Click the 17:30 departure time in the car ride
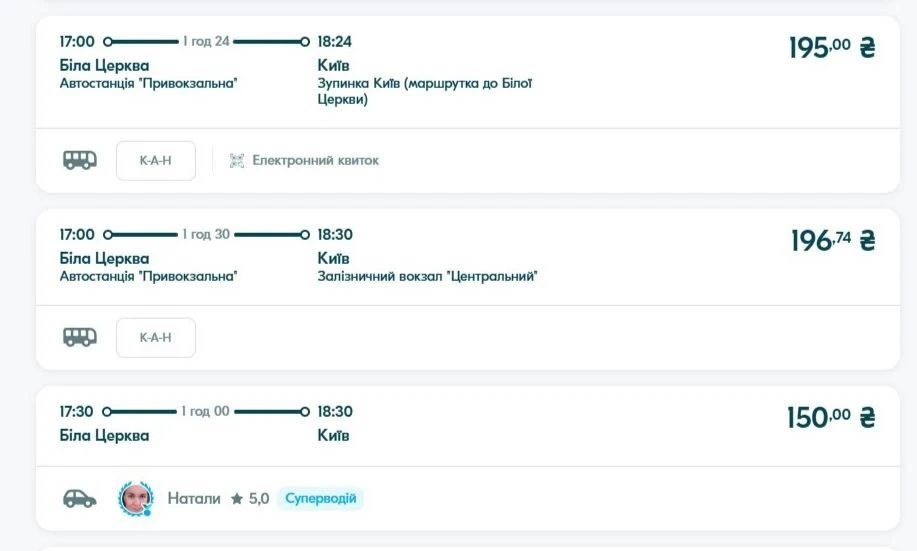Image resolution: width=917 pixels, height=551 pixels. [x=76, y=412]
